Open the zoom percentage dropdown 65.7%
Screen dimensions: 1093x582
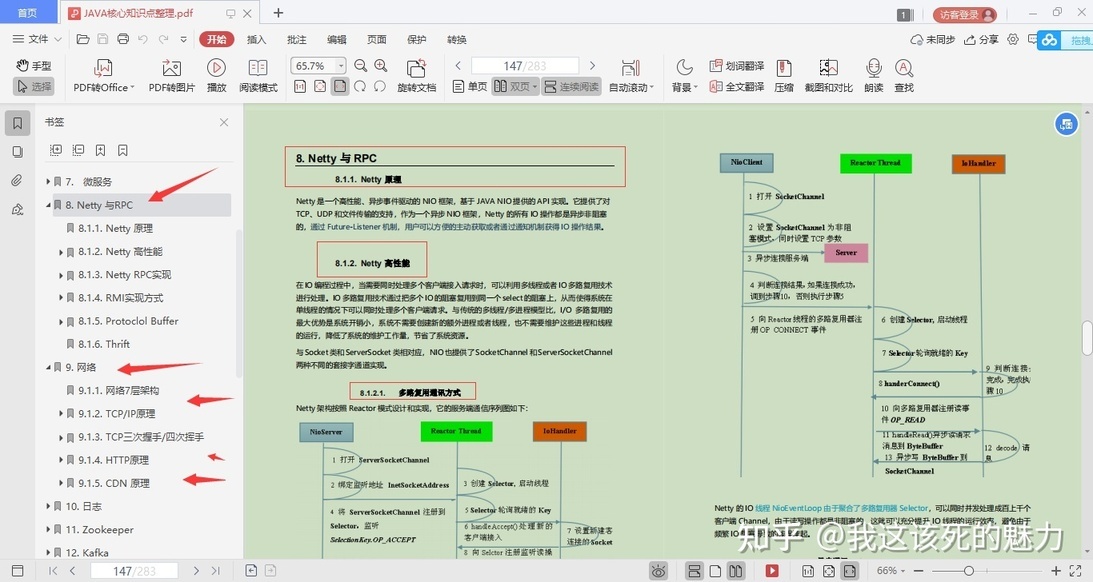click(341, 66)
